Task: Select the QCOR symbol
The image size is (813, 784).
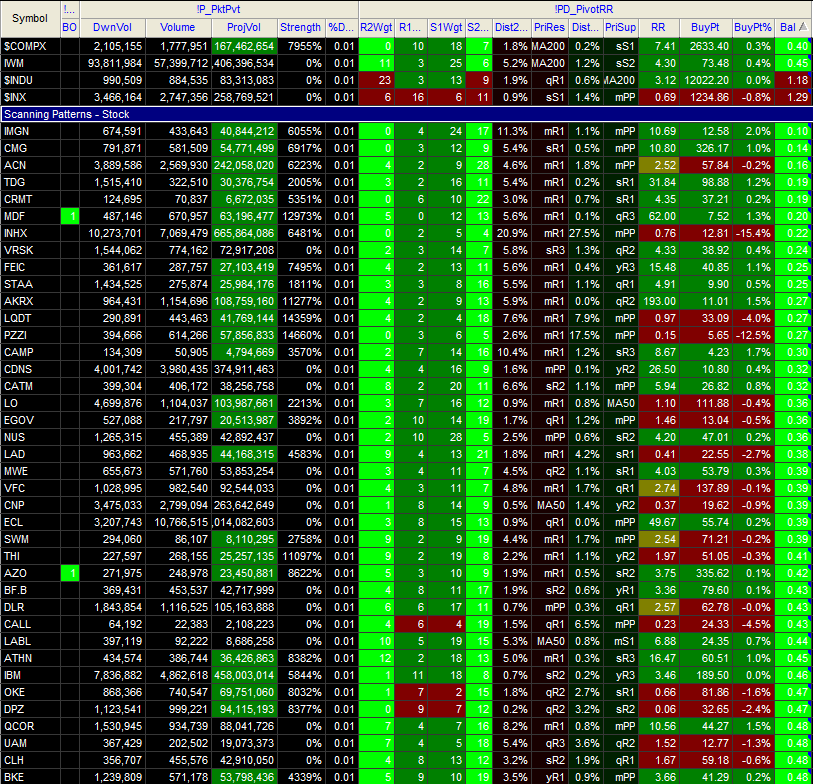Action: pos(19,727)
